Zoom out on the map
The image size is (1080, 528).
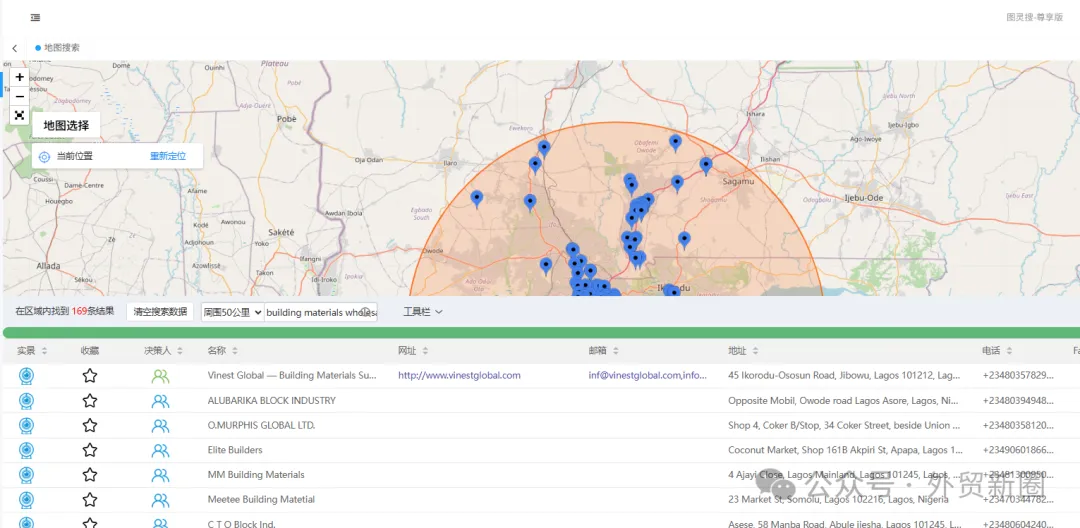20,96
